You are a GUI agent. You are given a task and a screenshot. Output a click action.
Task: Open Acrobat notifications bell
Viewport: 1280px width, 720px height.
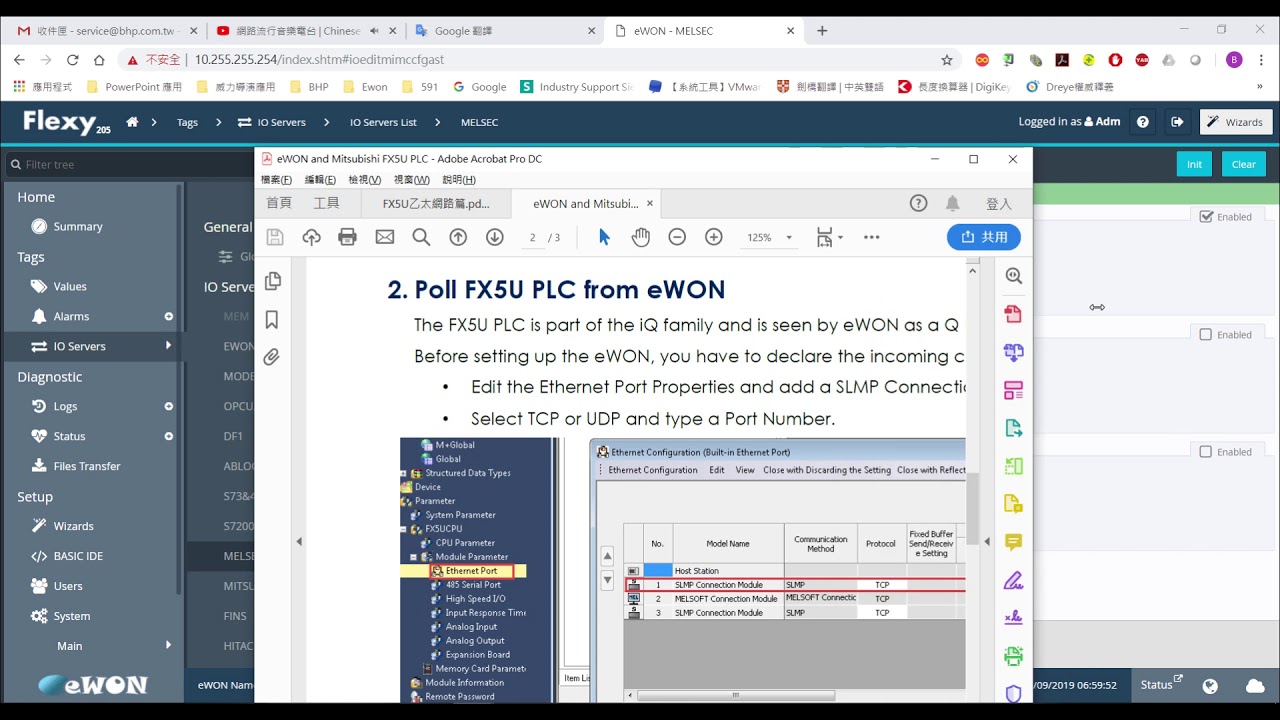tap(952, 203)
